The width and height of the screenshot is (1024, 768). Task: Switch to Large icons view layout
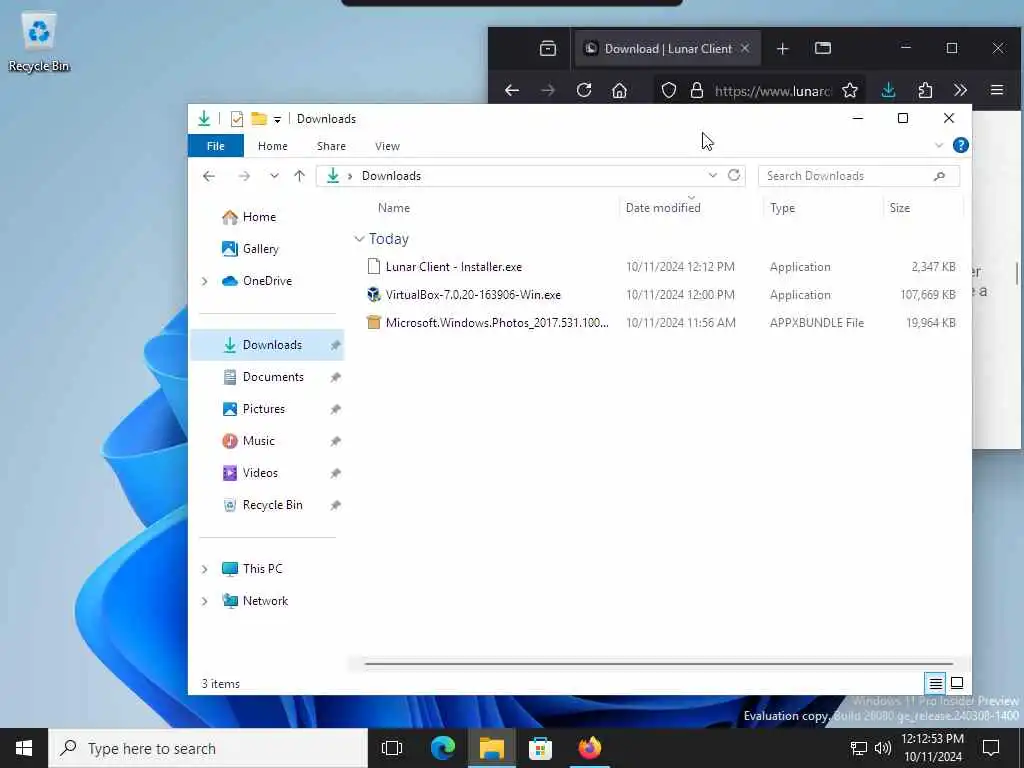957,683
